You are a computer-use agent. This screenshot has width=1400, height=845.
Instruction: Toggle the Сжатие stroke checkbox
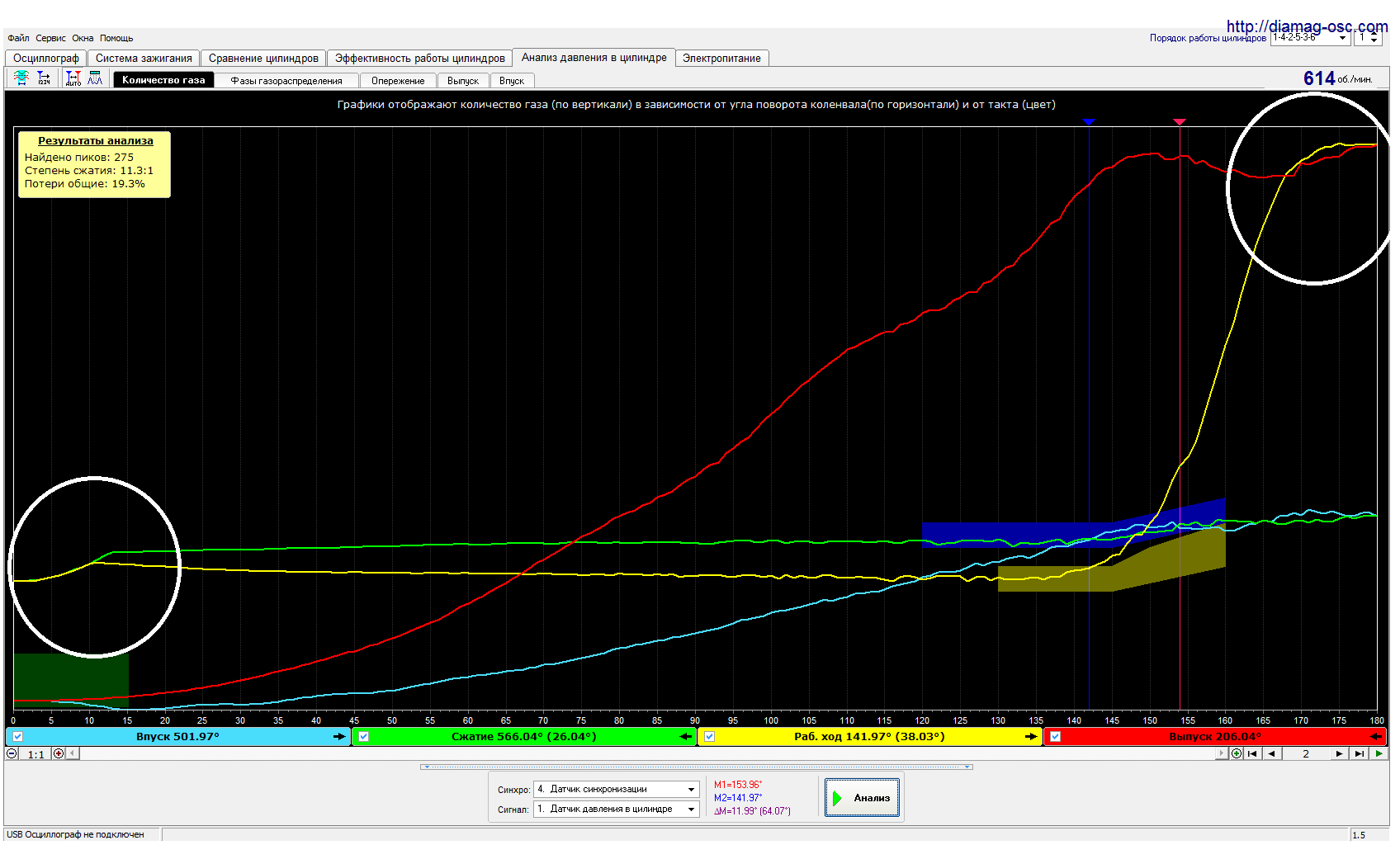(x=364, y=736)
